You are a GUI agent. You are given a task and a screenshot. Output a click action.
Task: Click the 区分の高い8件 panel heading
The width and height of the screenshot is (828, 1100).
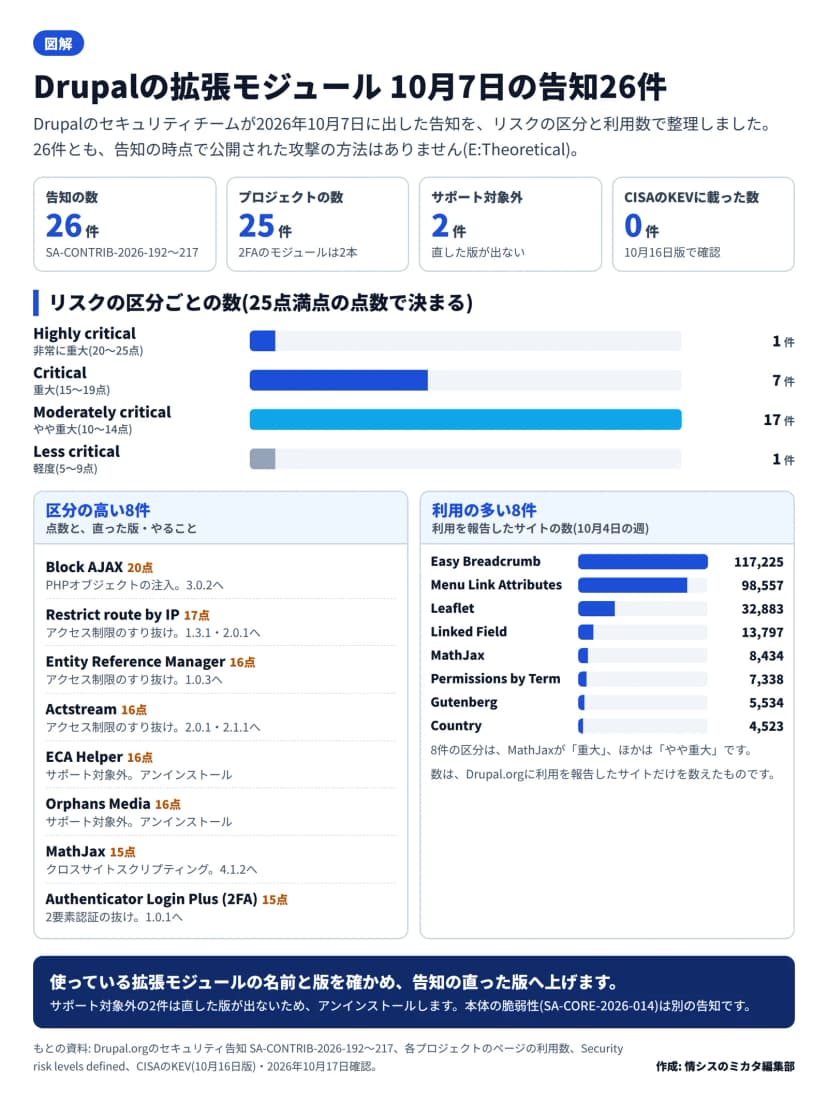click(98, 510)
